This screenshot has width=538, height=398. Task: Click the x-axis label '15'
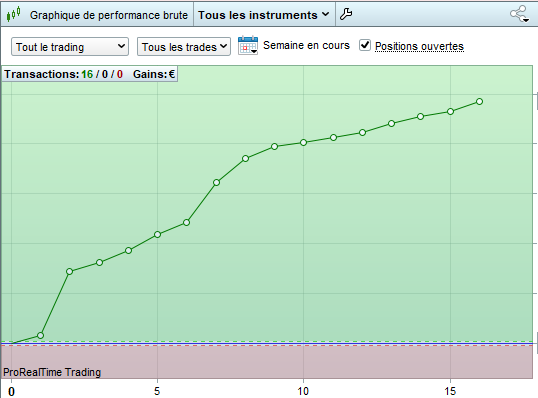450,391
